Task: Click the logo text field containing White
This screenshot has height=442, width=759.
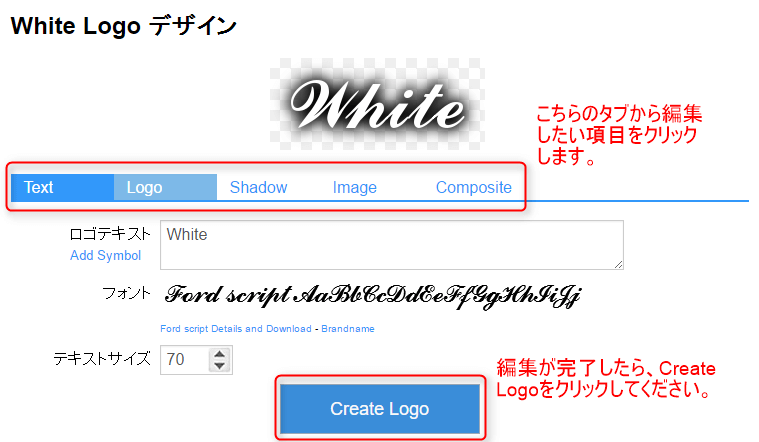Action: coord(390,244)
